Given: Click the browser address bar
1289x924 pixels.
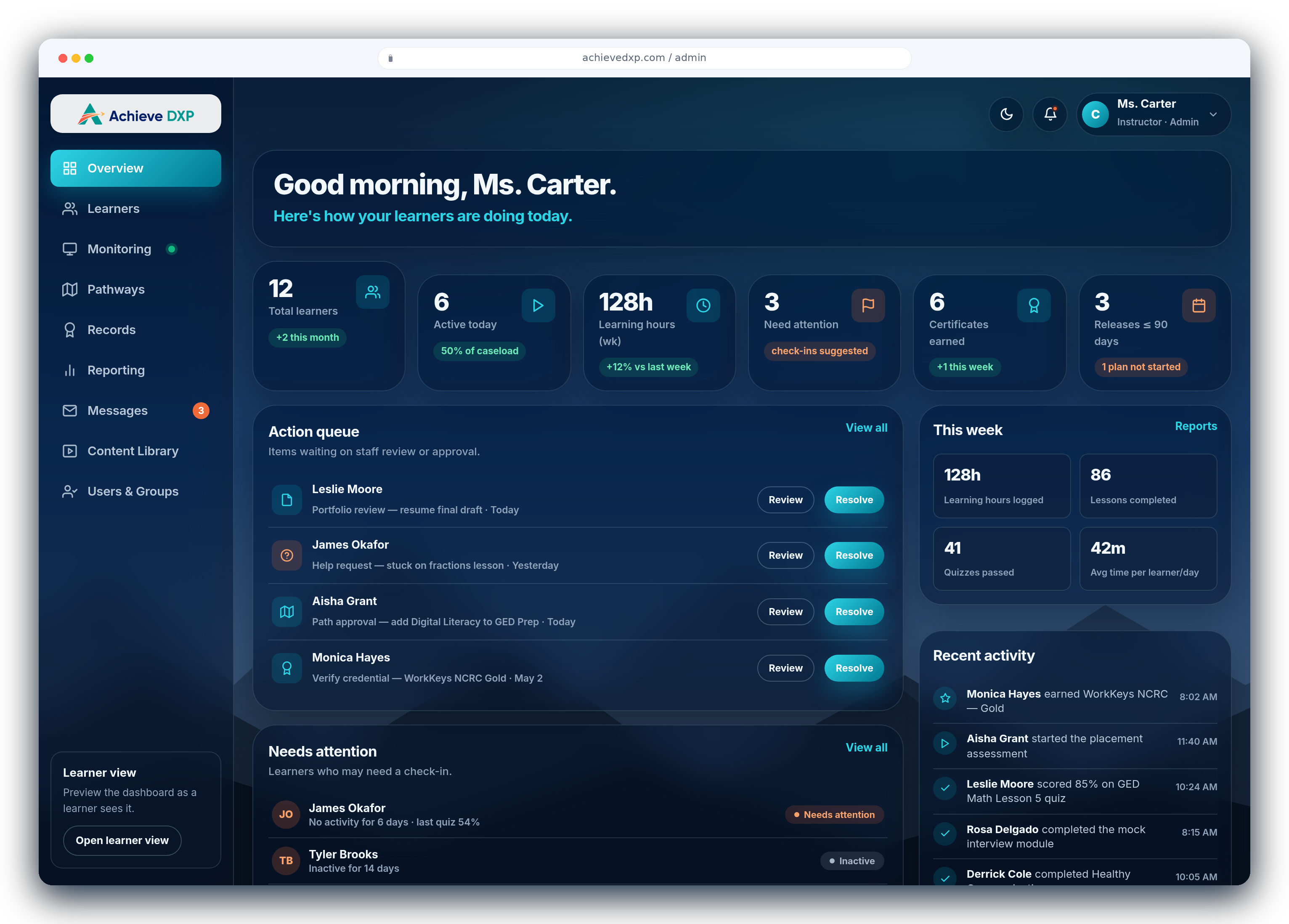Looking at the screenshot, I should pyautogui.click(x=644, y=58).
